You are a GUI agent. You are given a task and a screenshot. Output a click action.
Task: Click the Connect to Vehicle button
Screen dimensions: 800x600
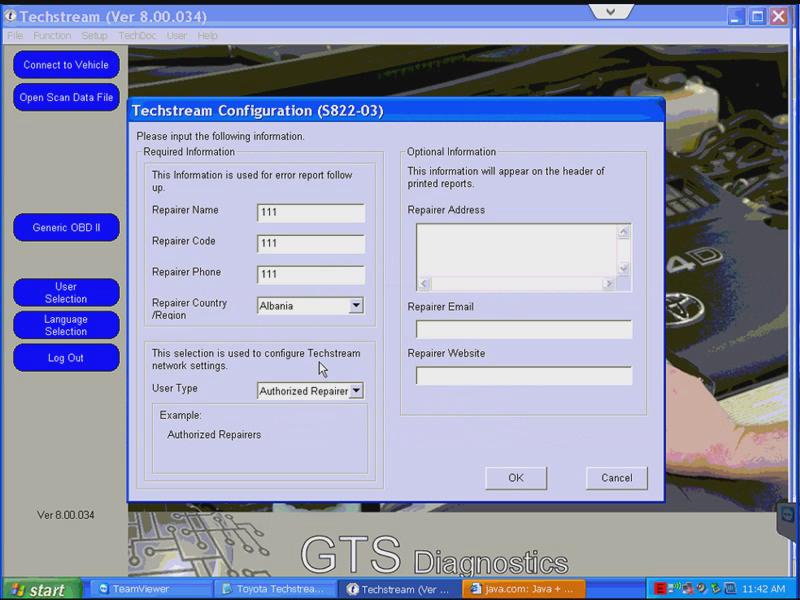tap(66, 65)
